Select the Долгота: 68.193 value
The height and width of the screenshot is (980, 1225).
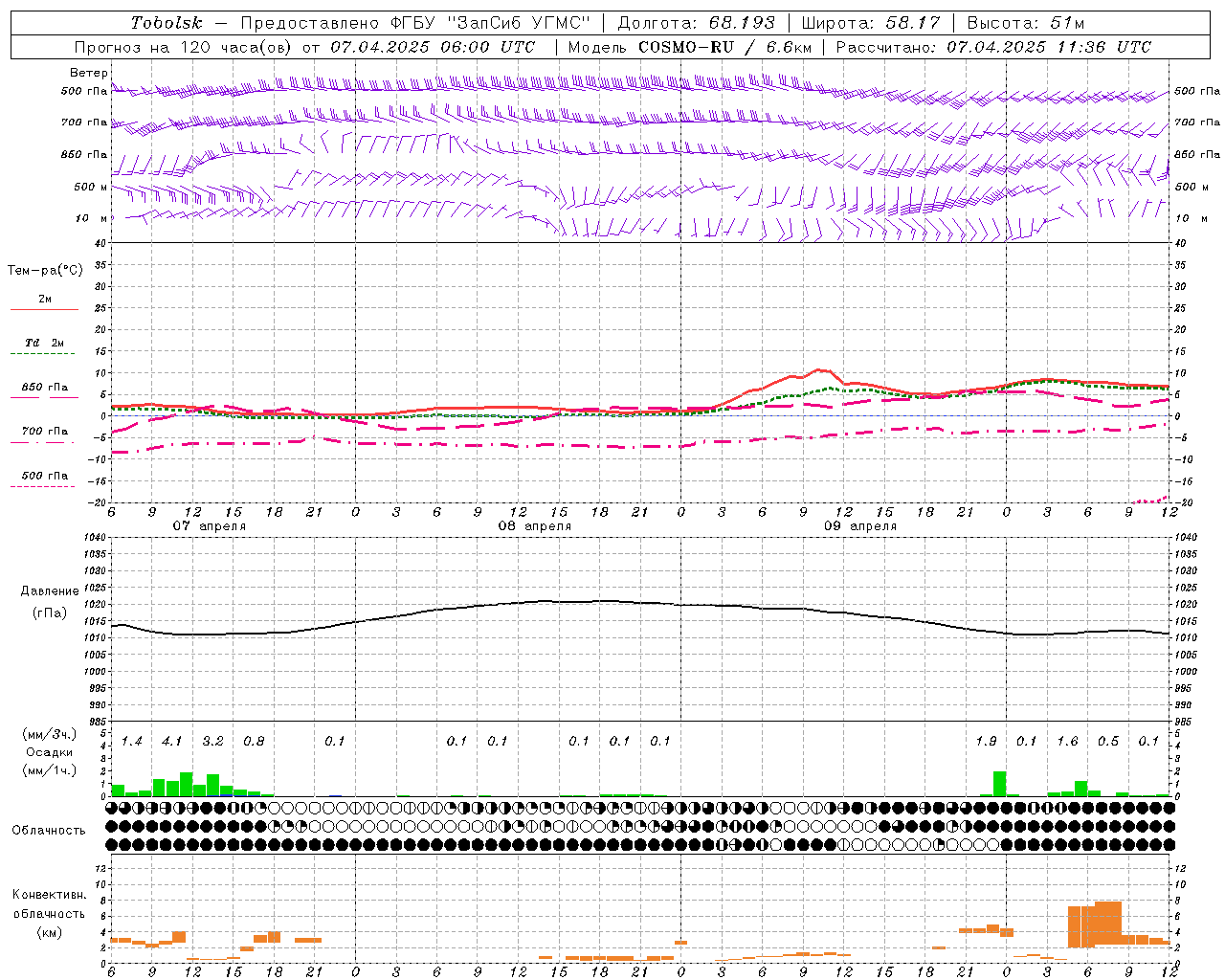tap(696, 23)
